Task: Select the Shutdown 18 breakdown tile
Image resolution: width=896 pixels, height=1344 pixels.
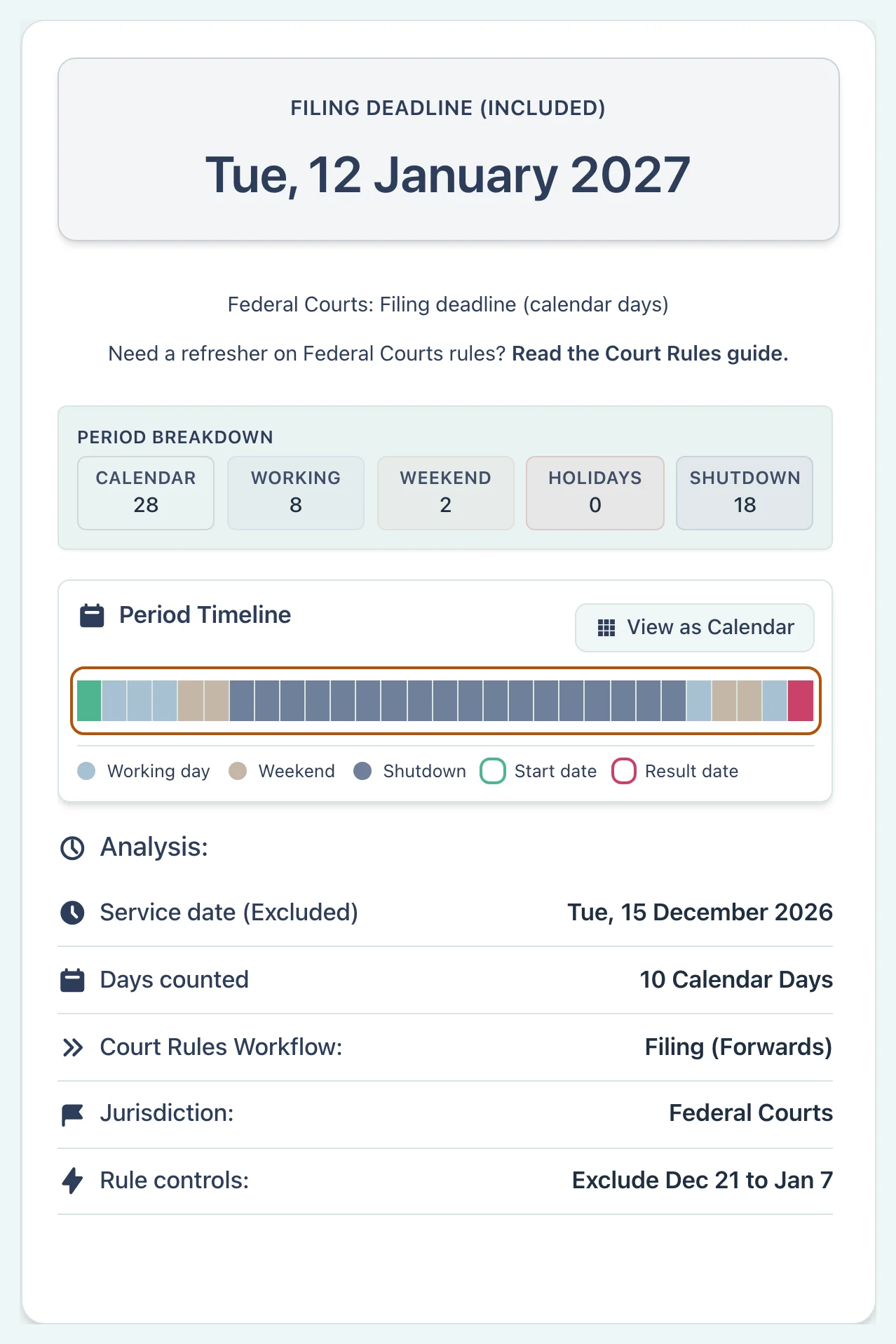Action: (x=745, y=492)
